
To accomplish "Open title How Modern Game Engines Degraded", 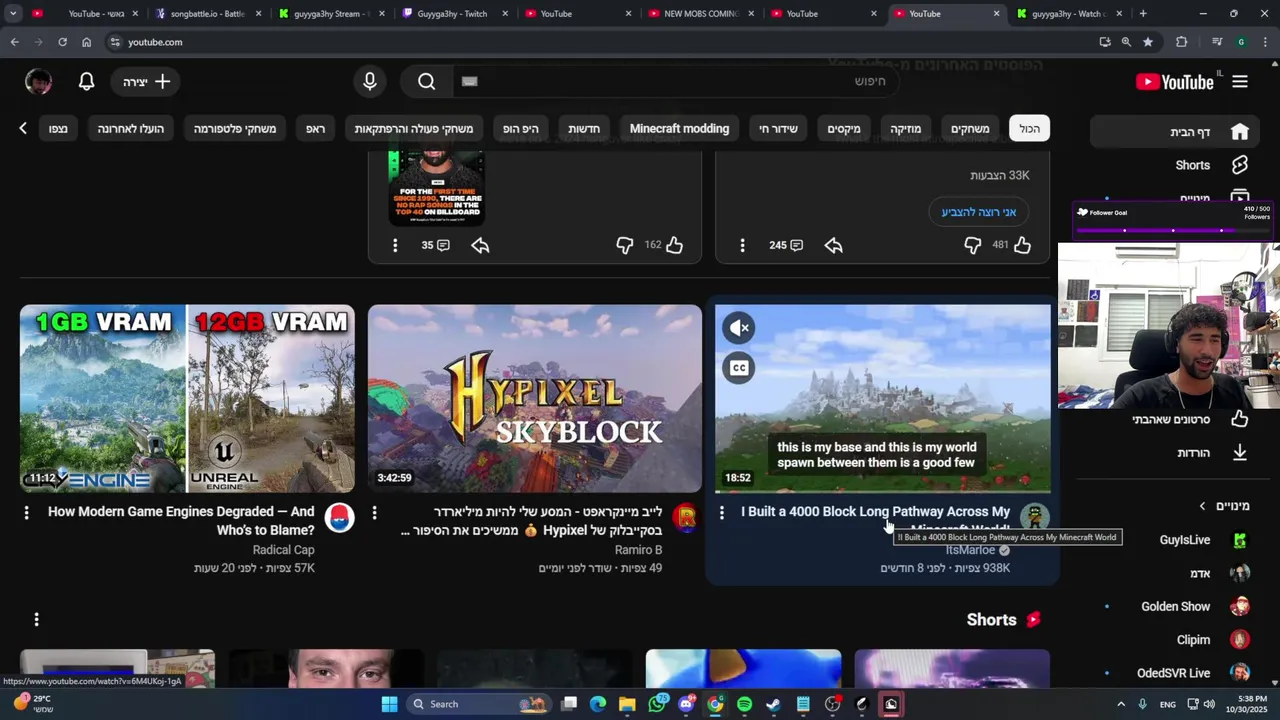I will [181, 521].
